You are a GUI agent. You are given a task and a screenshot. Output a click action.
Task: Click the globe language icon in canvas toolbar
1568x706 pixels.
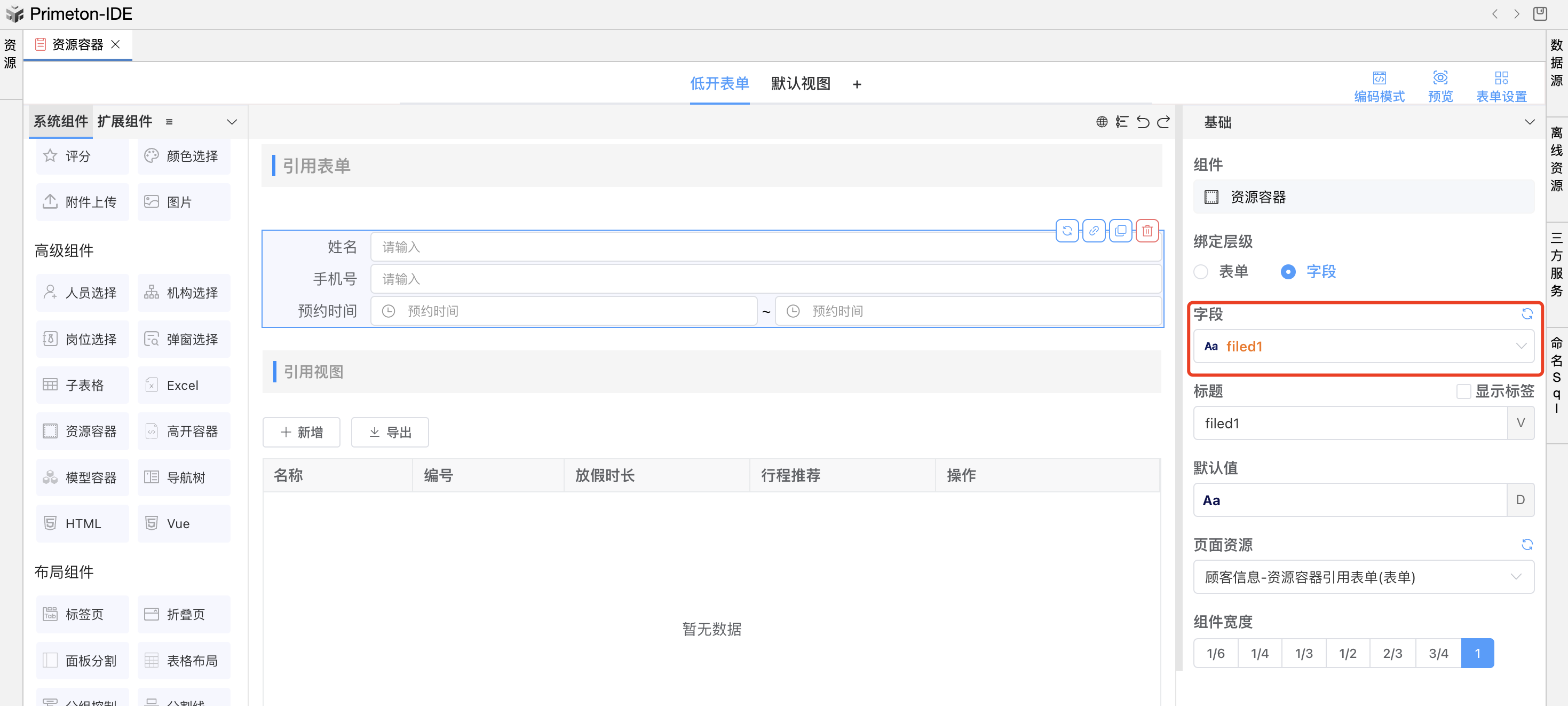1101,122
